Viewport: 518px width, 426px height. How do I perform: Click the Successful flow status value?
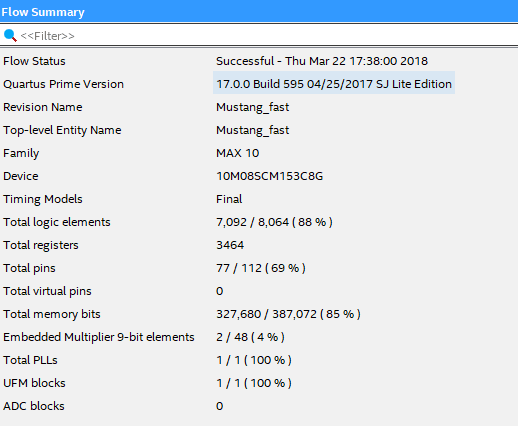coord(322,61)
